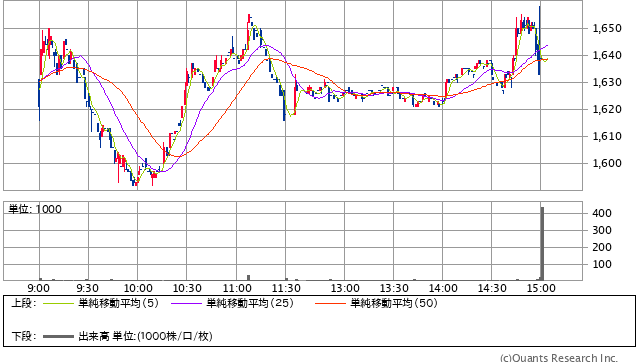The height and width of the screenshot is (362, 638).
Task: Click the 10:00 time axis label
Action: pyautogui.click(x=138, y=288)
